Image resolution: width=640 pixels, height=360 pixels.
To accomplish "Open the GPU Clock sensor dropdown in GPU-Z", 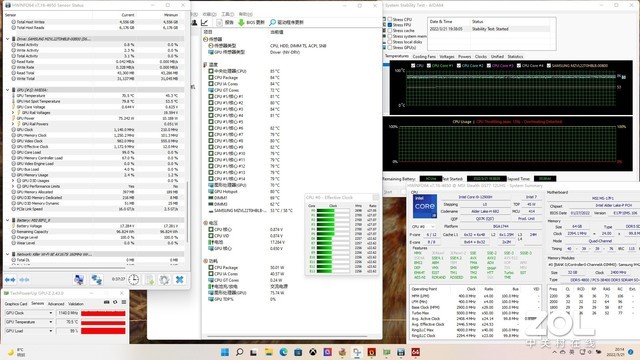I will (51, 313).
